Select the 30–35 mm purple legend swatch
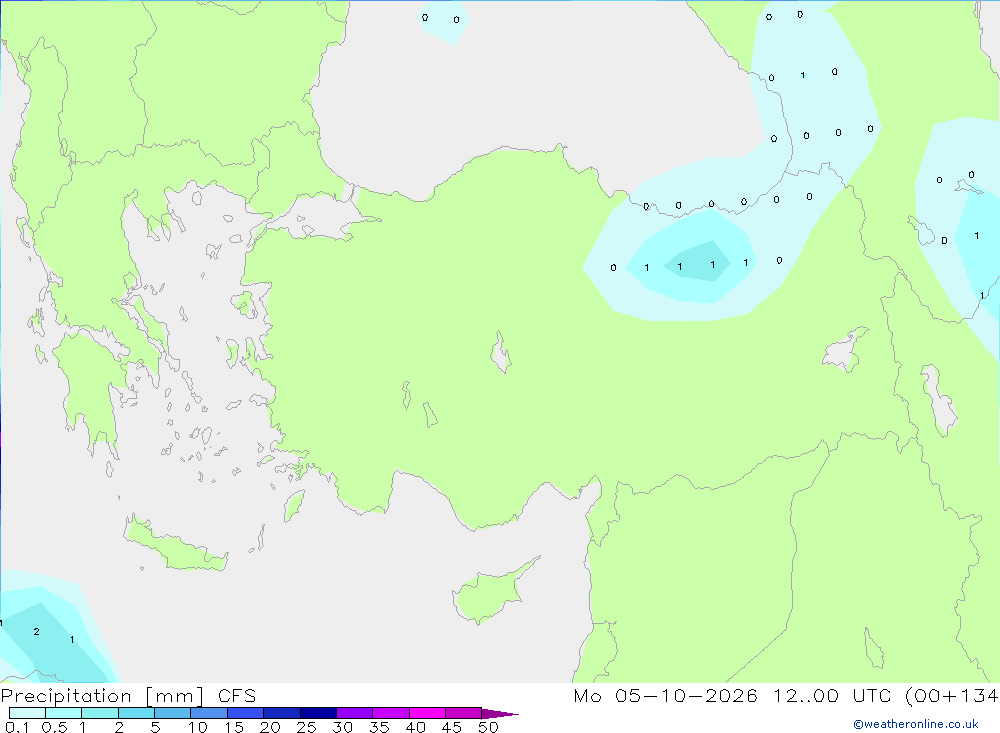The height and width of the screenshot is (733, 1000). pyautogui.click(x=355, y=713)
